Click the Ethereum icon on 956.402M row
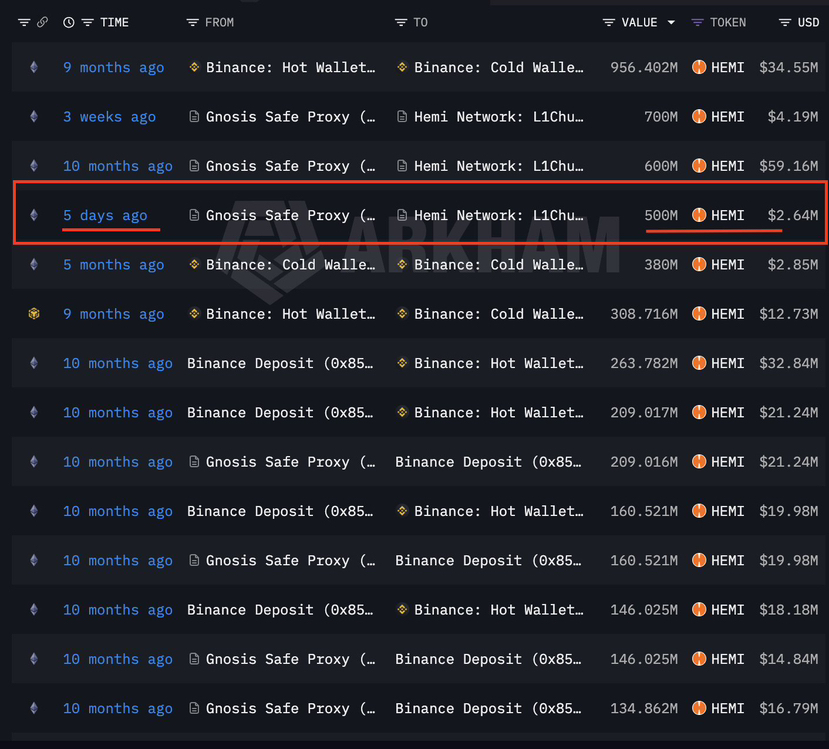829x749 pixels. tap(34, 67)
